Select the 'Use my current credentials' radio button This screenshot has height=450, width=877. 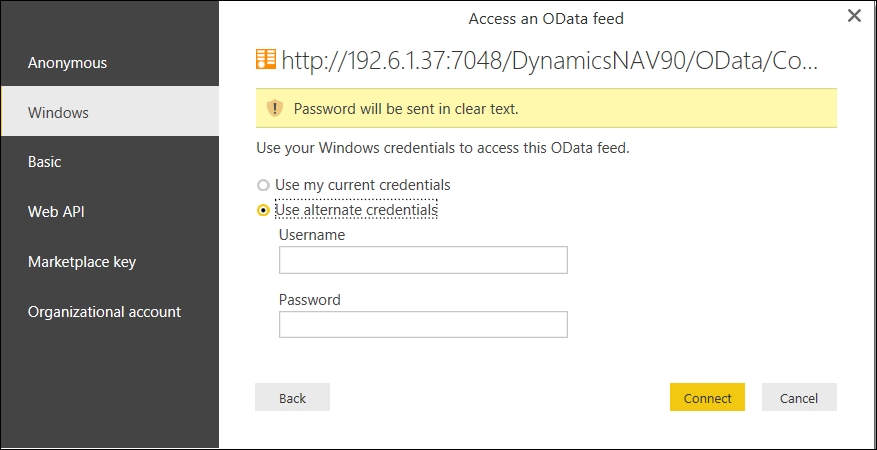(x=263, y=185)
